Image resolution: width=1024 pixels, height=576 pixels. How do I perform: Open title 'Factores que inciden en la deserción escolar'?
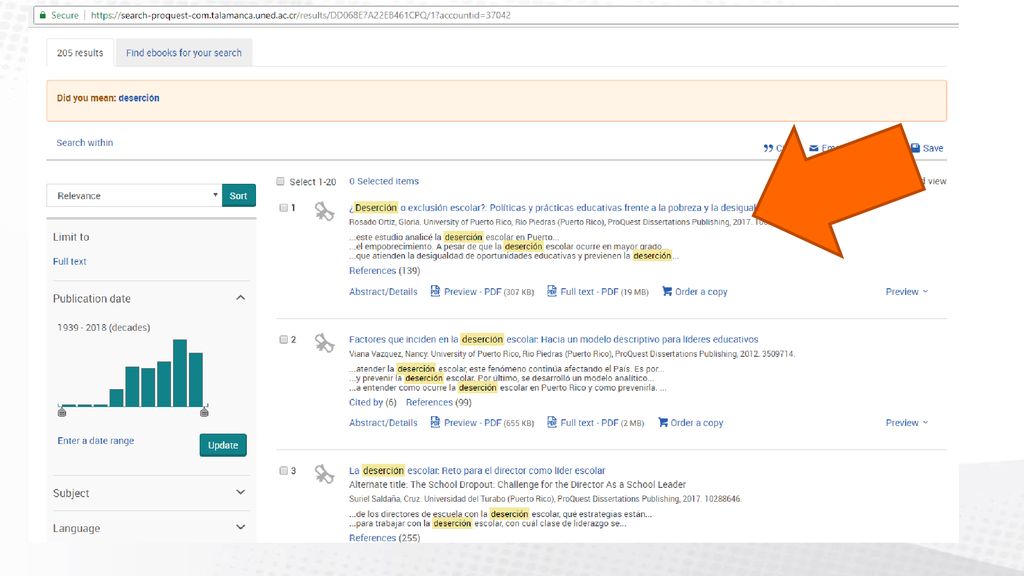(553, 340)
